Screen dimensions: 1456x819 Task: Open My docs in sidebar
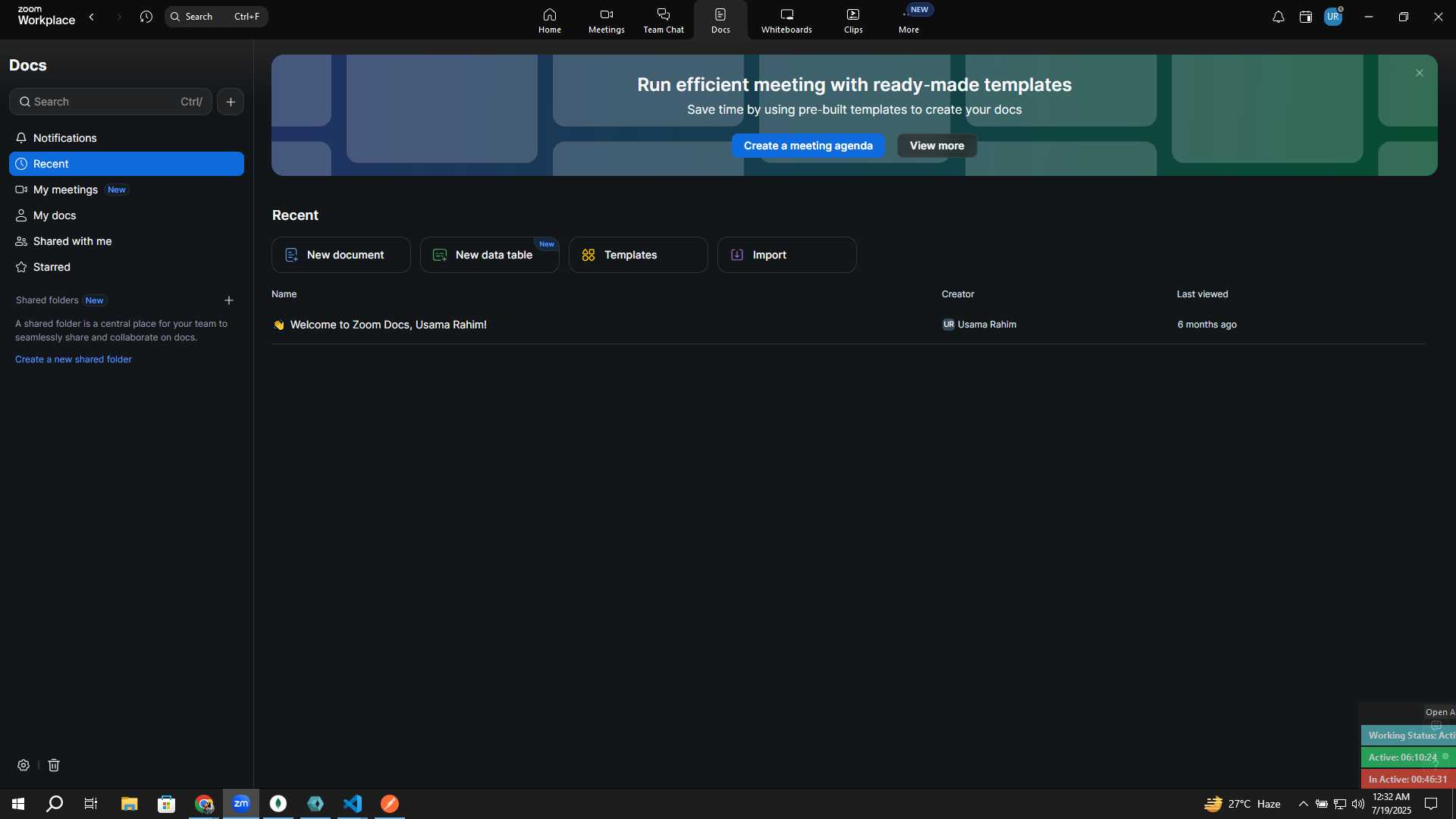[x=127, y=215]
